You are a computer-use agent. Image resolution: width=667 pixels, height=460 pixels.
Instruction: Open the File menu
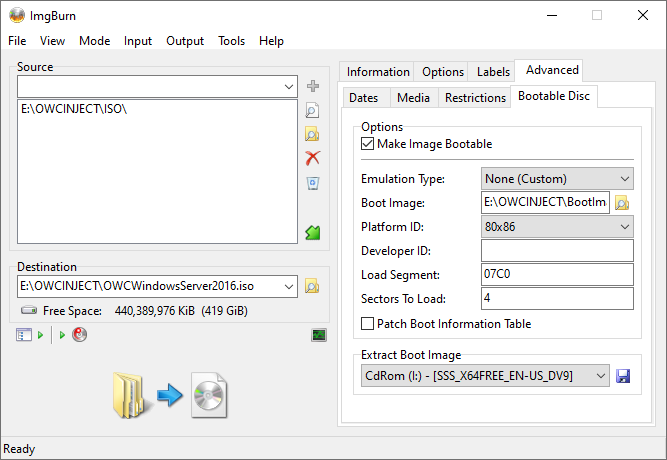(17, 41)
